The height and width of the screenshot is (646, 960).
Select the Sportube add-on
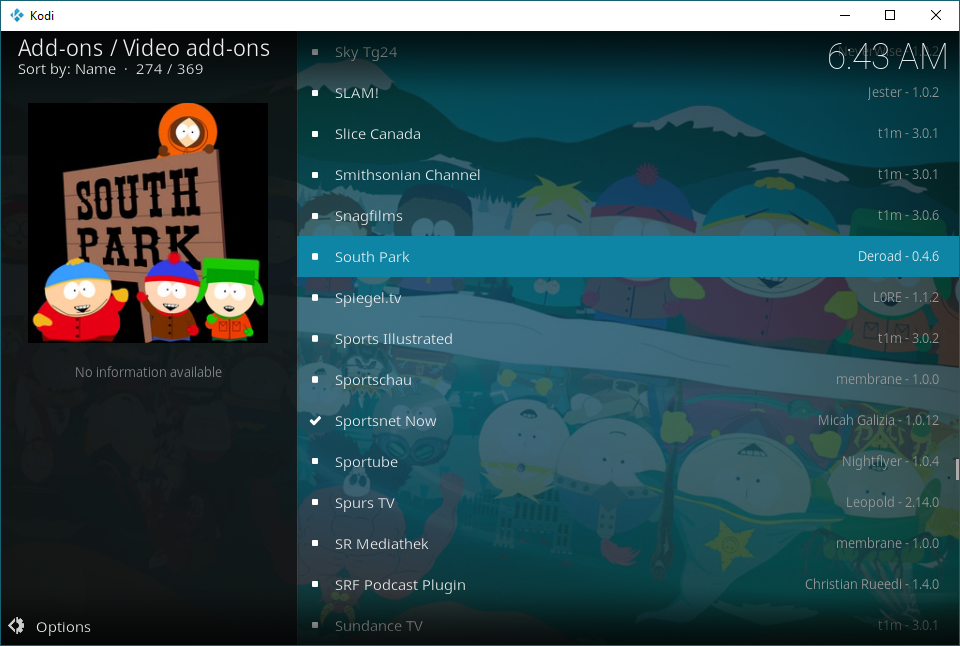[x=628, y=462]
